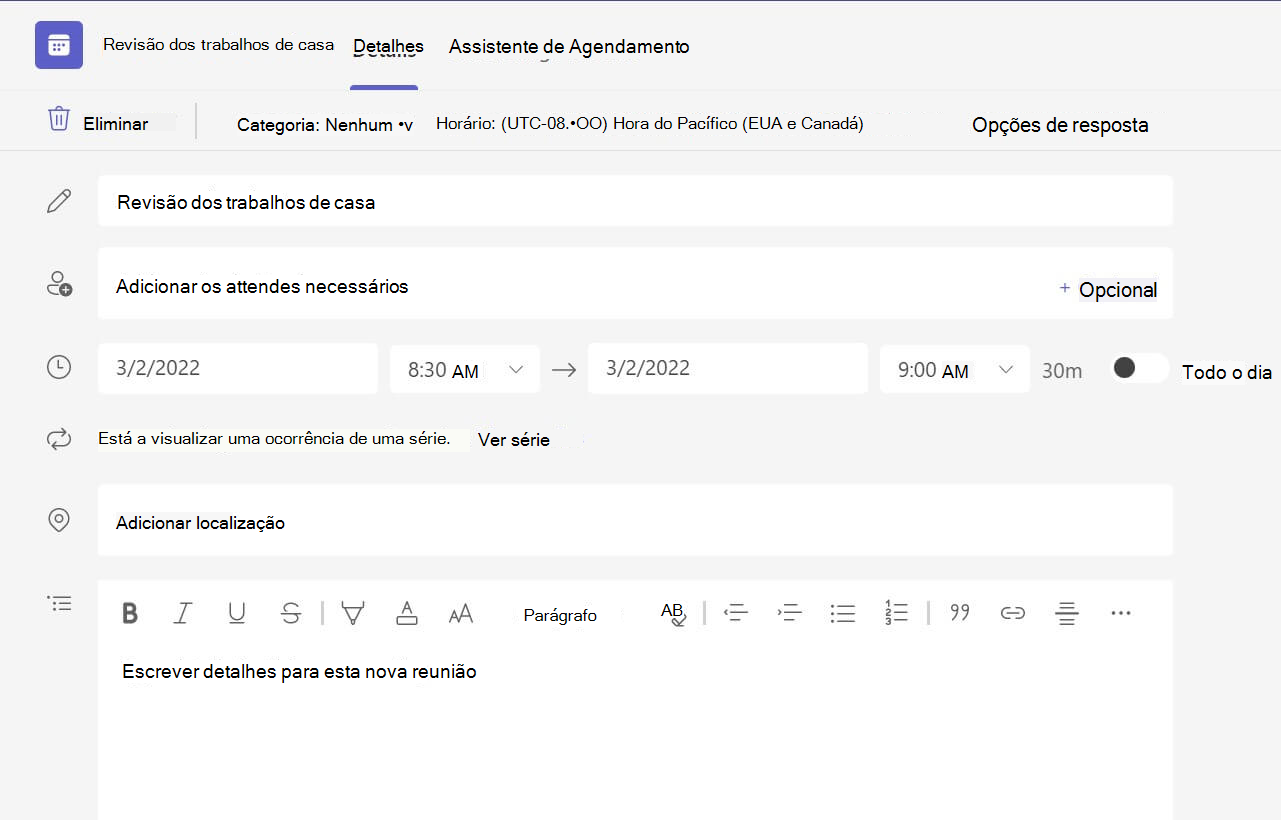Open Opções de resposta menu
The image size is (1281, 820).
coord(1060,125)
